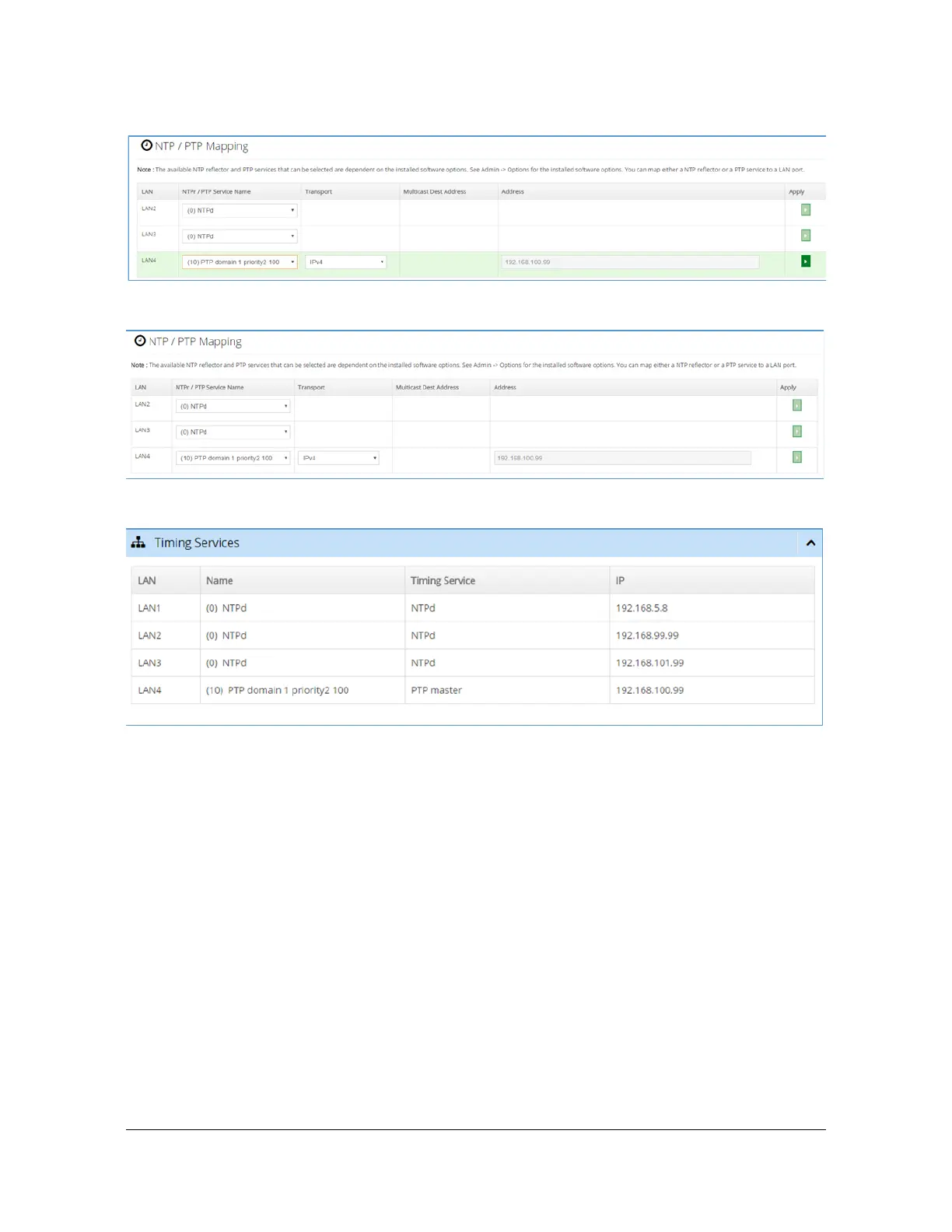
Task: Apply LAN2 mapping in the lower mapping panel
Action: click(797, 405)
